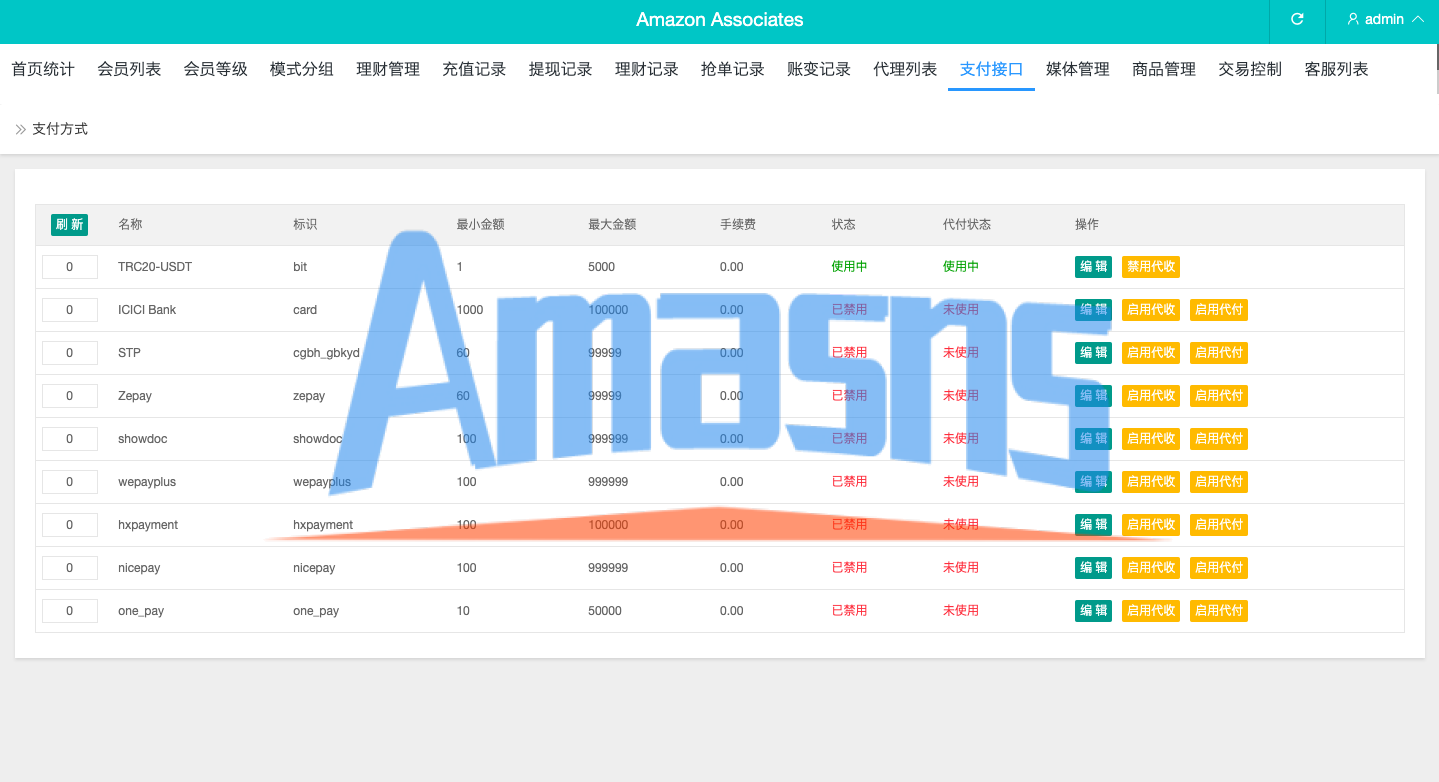Click sort input for hxpayment row

[70, 525]
